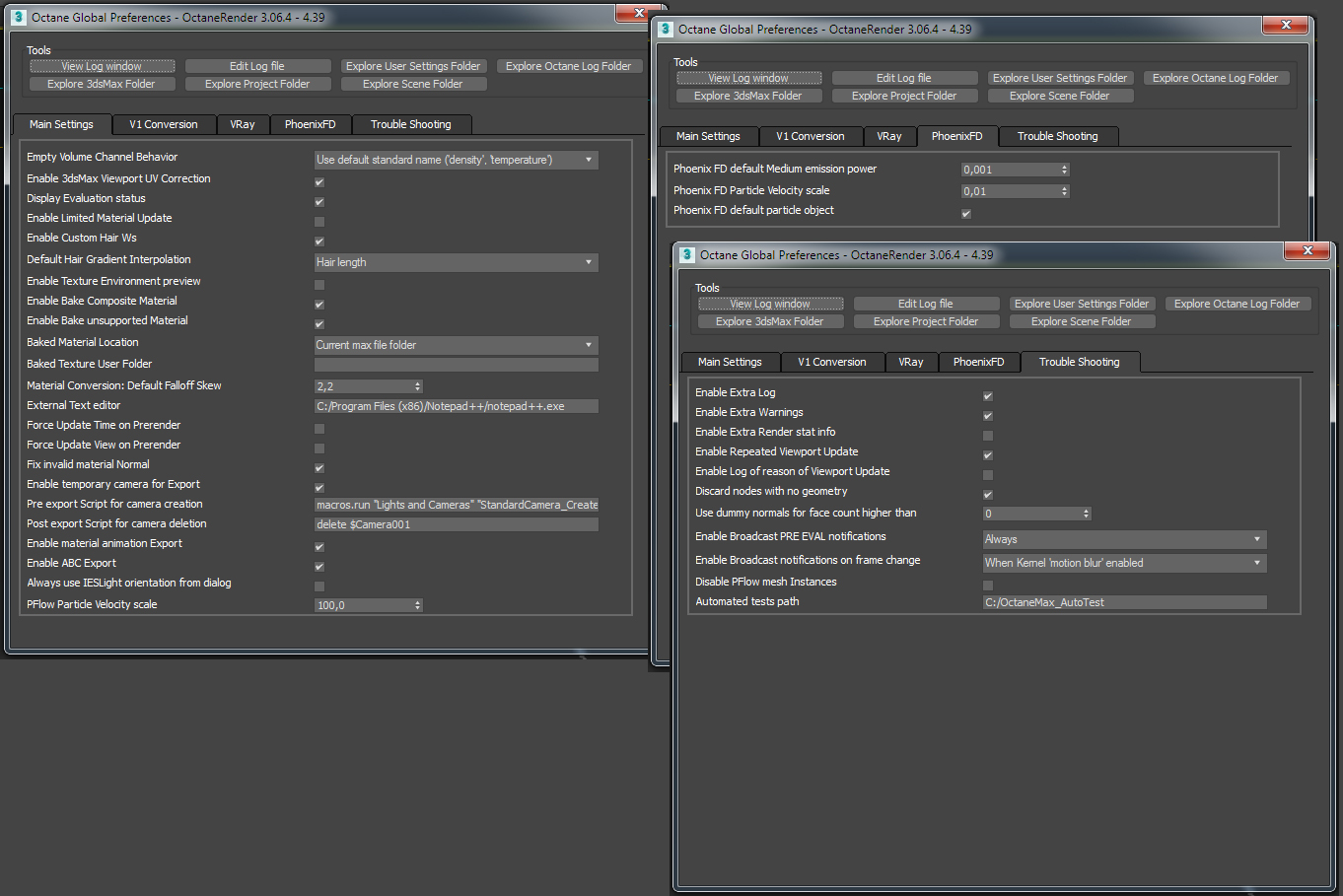Close the window showing Trouble Shooting options
Image resolution: width=1343 pixels, height=896 pixels.
click(x=1308, y=250)
